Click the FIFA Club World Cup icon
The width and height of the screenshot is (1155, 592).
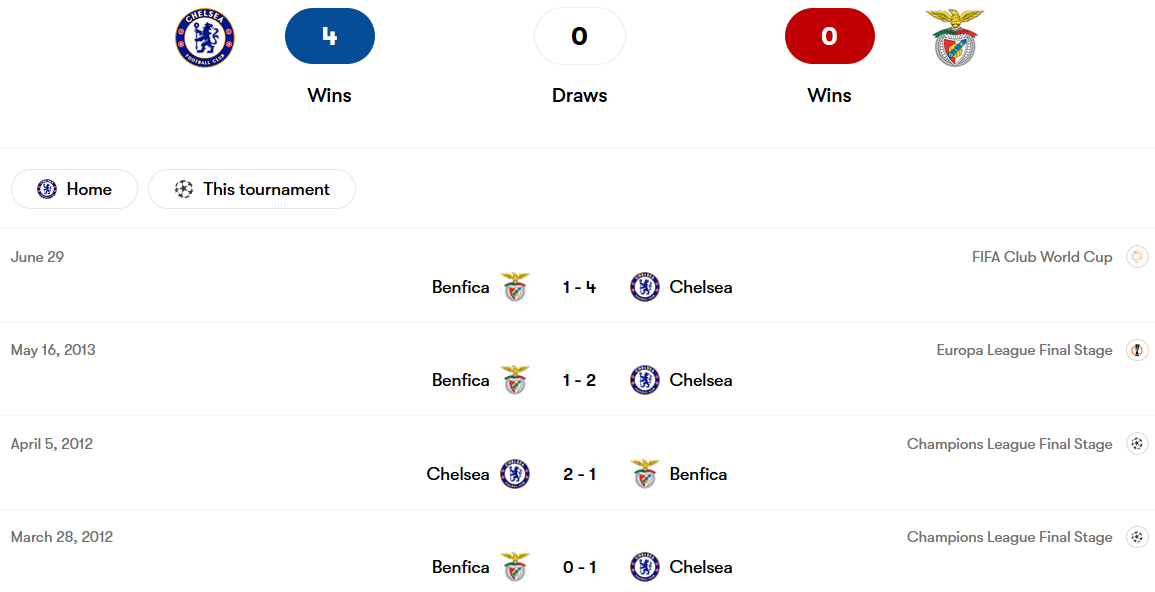tap(1137, 257)
